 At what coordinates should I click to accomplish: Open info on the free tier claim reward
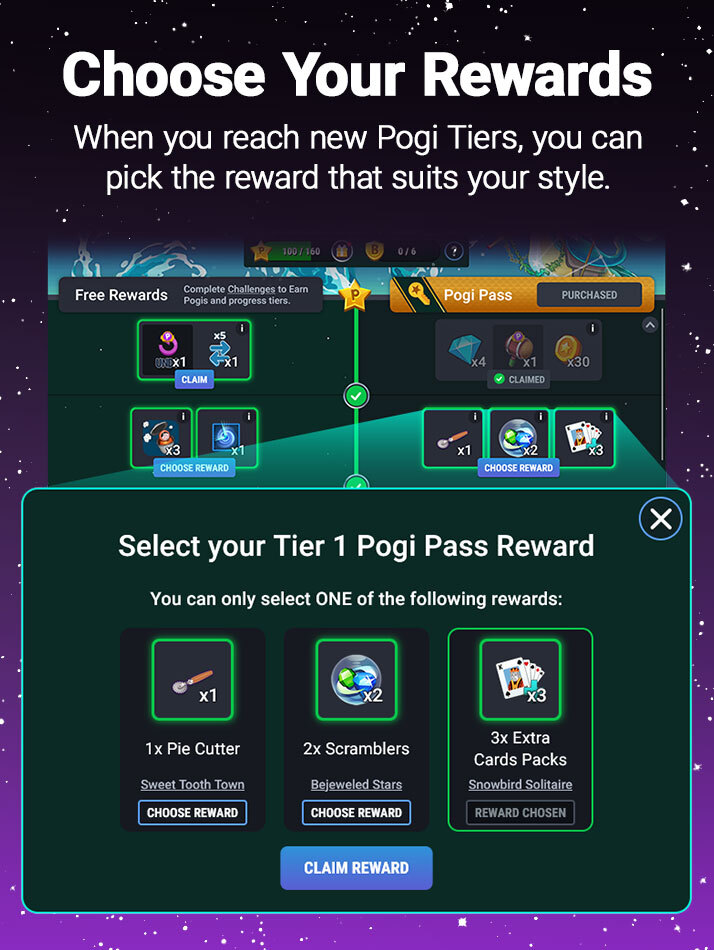point(242,328)
